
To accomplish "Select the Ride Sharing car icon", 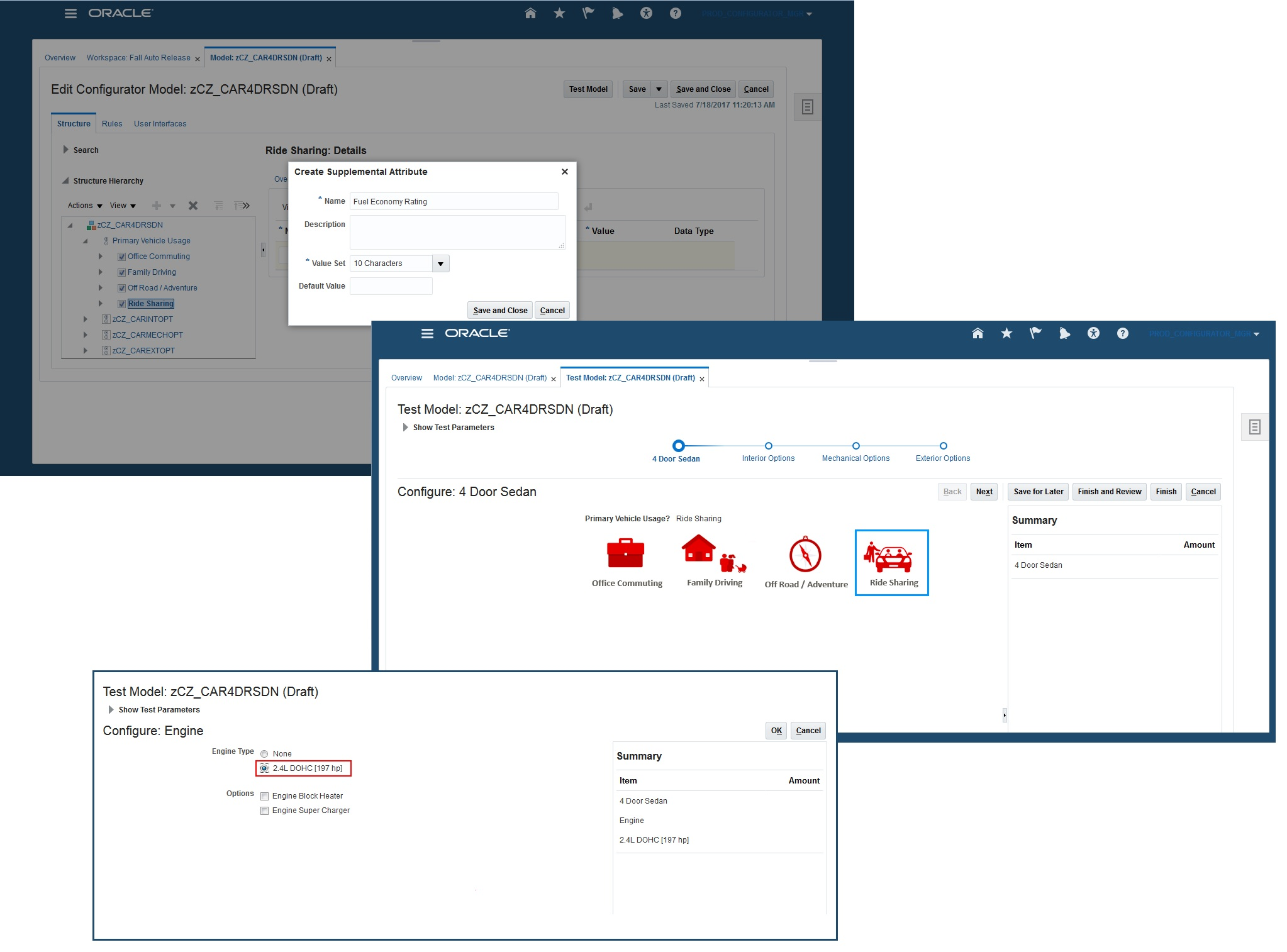I will [x=891, y=556].
